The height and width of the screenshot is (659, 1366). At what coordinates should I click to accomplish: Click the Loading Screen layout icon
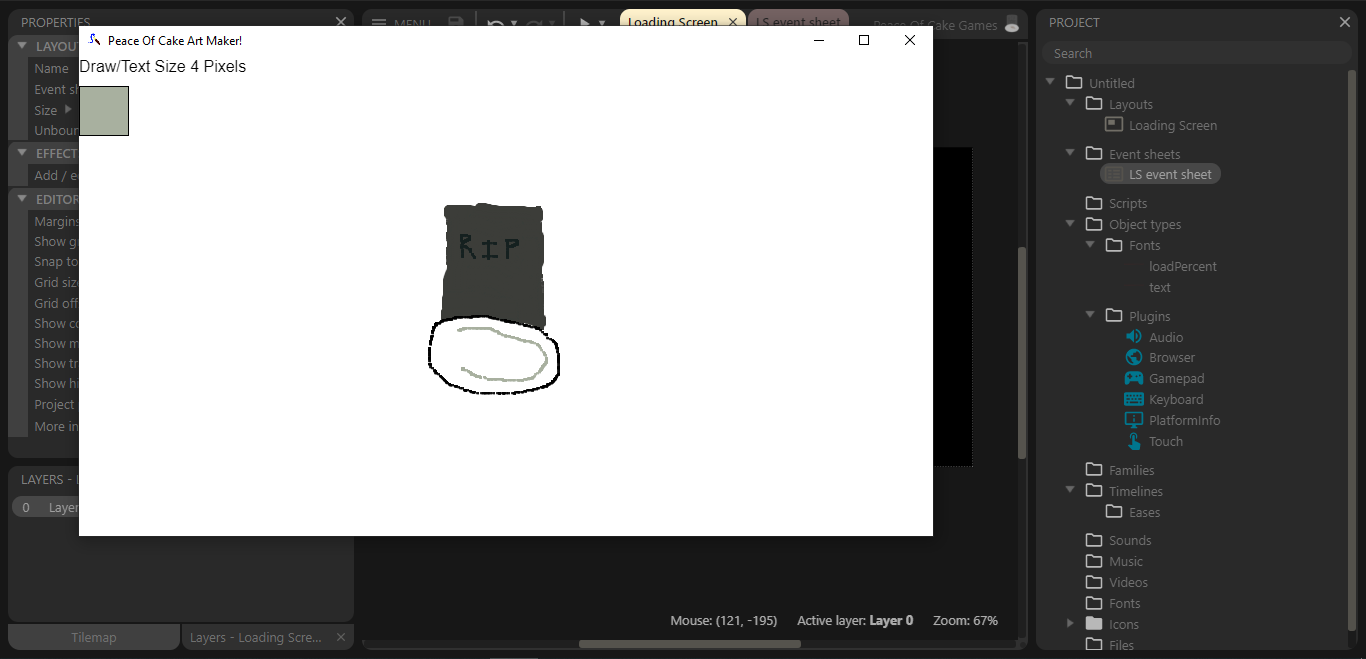1113,125
